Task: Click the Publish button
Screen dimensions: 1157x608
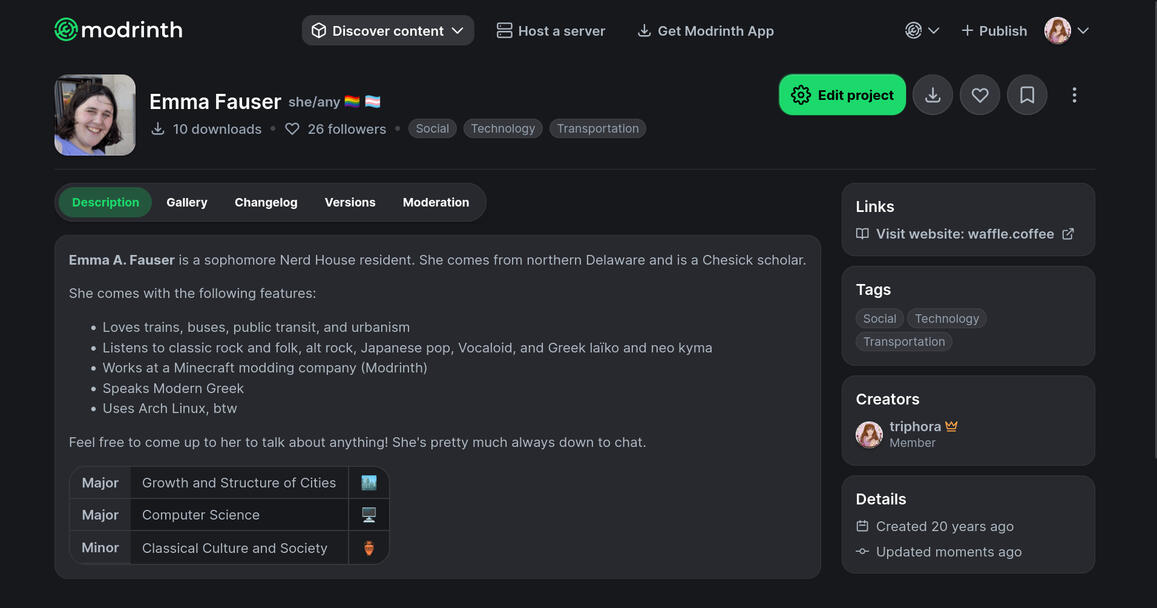Action: [x=994, y=30]
